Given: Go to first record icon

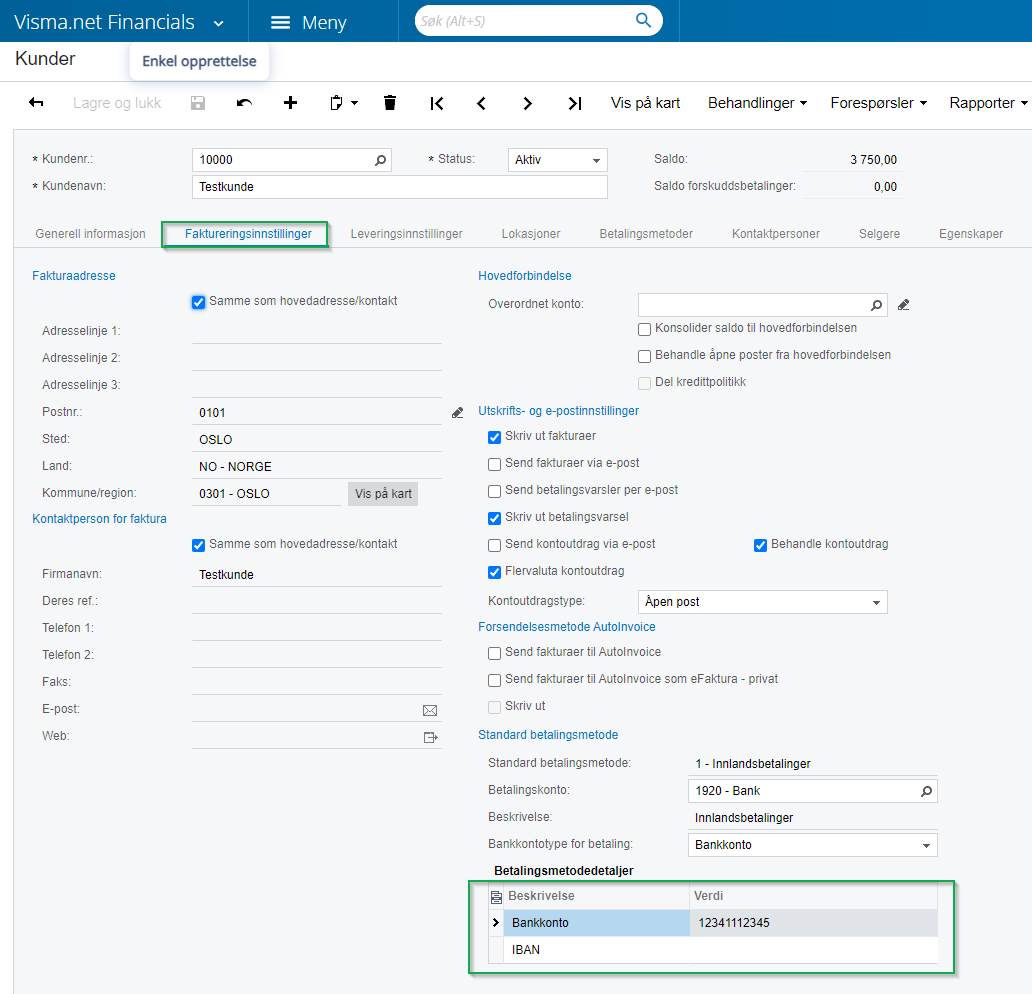Looking at the screenshot, I should 436,103.
